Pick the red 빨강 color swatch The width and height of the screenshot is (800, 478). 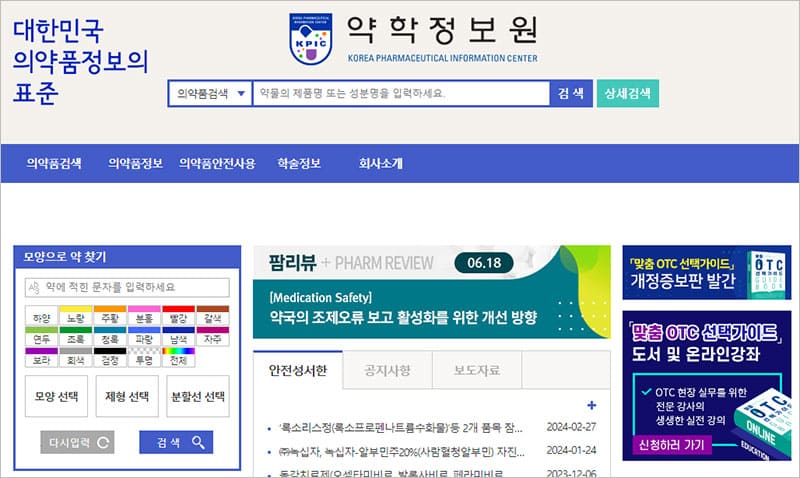click(x=178, y=314)
